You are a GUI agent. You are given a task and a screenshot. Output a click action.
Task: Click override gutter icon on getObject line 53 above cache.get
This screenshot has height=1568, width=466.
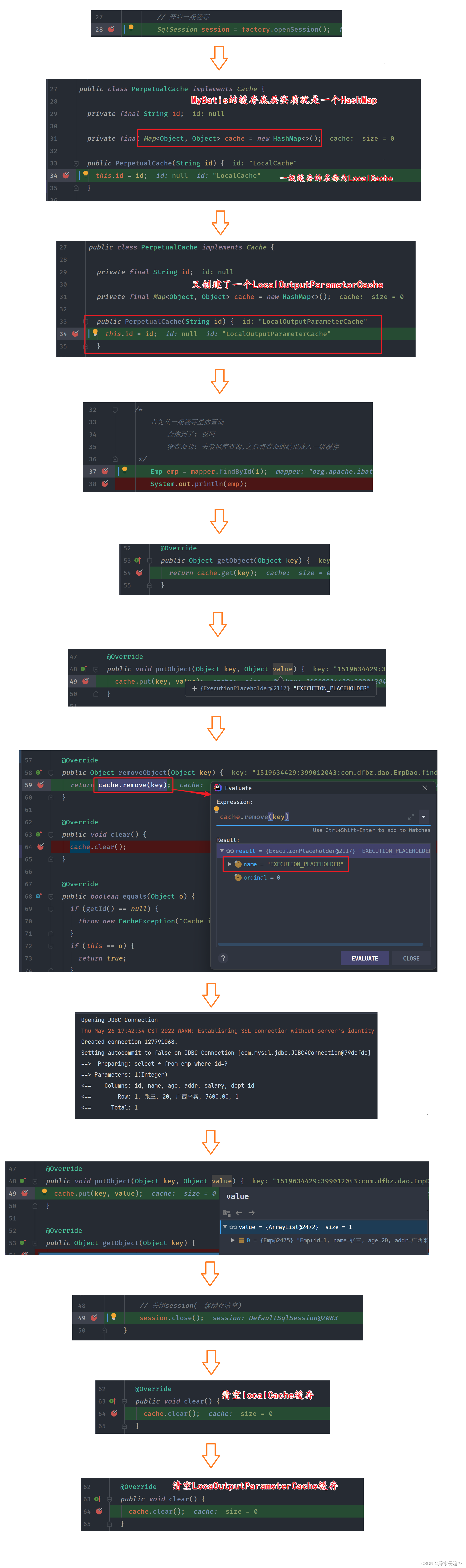click(137, 561)
